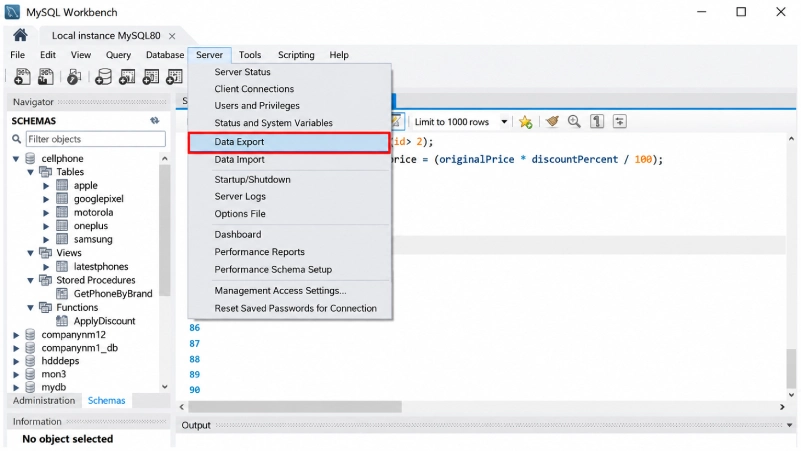Close the Local instance MySQL80 tab
The height and width of the screenshot is (451, 801).
(172, 36)
